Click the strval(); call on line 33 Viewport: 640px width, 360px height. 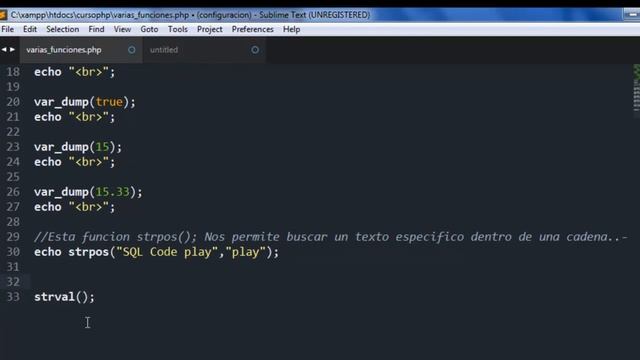64,297
